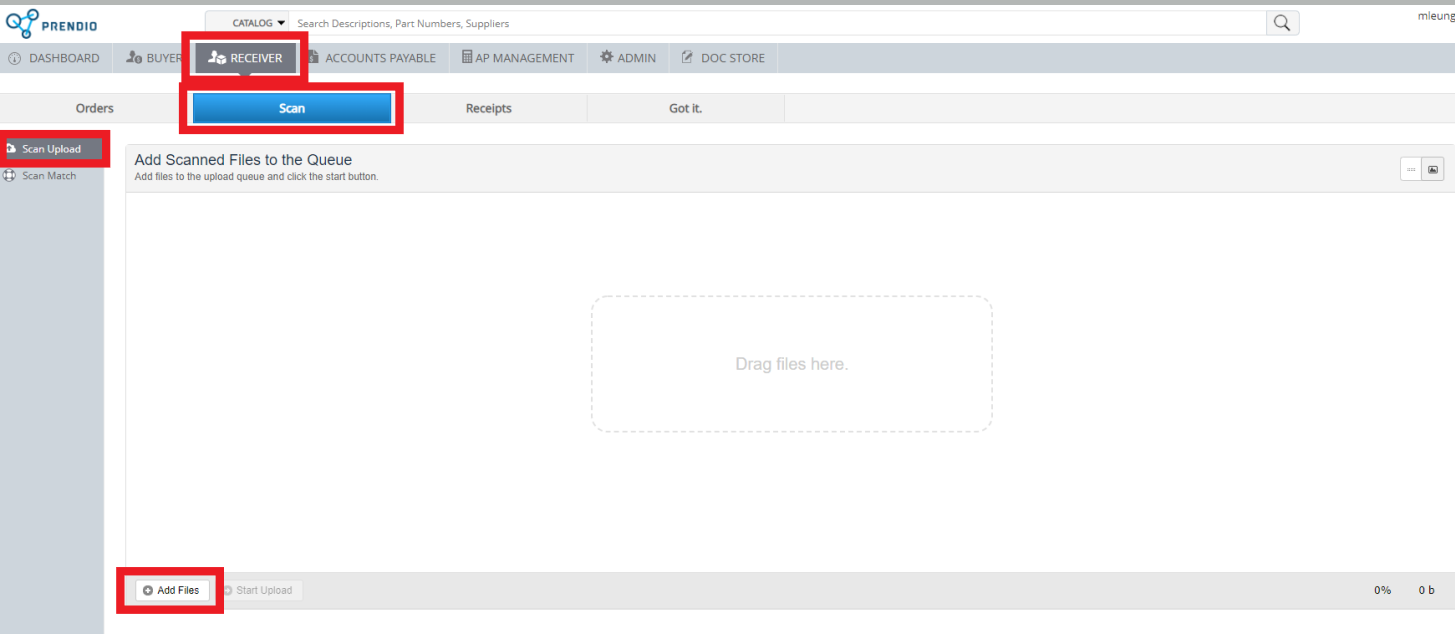Click the Scan Match lifebuoy icon
The width and height of the screenshot is (1455, 634).
point(10,176)
